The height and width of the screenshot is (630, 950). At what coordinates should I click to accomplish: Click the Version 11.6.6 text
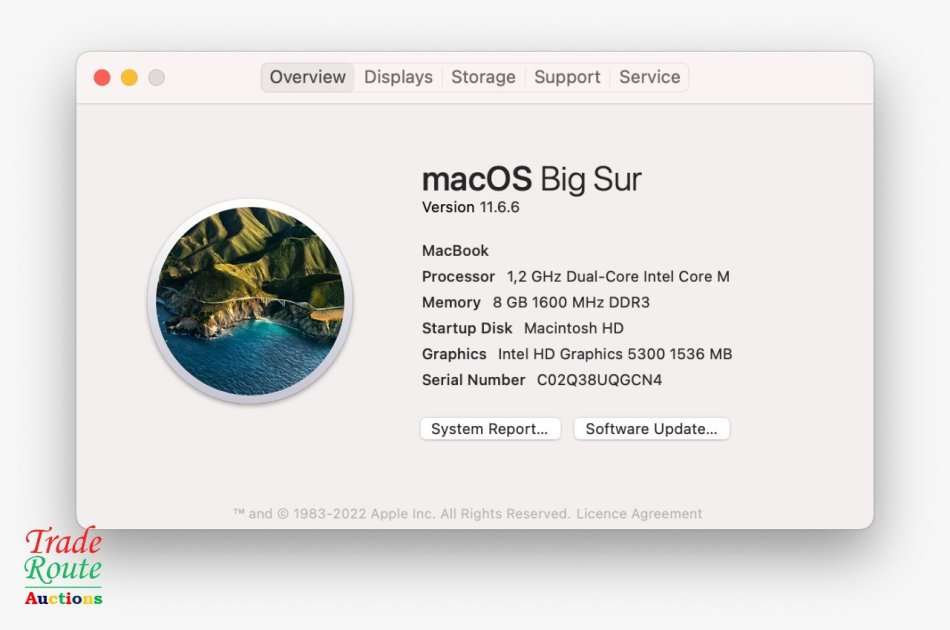click(471, 207)
